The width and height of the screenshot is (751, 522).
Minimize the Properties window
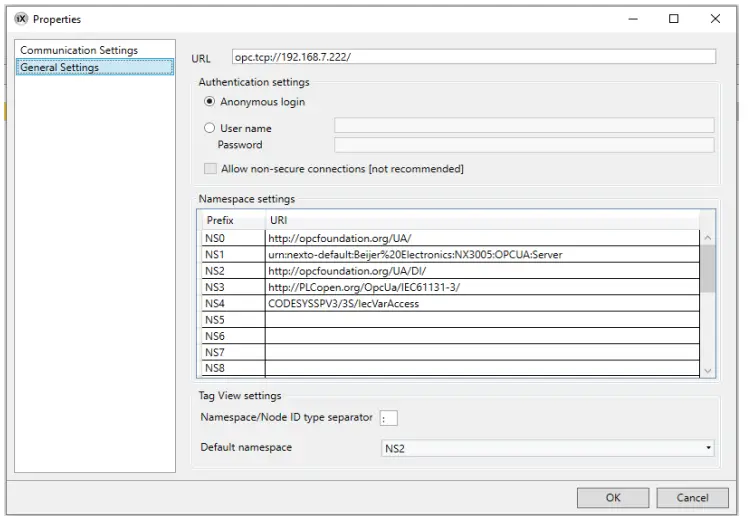[x=633, y=19]
